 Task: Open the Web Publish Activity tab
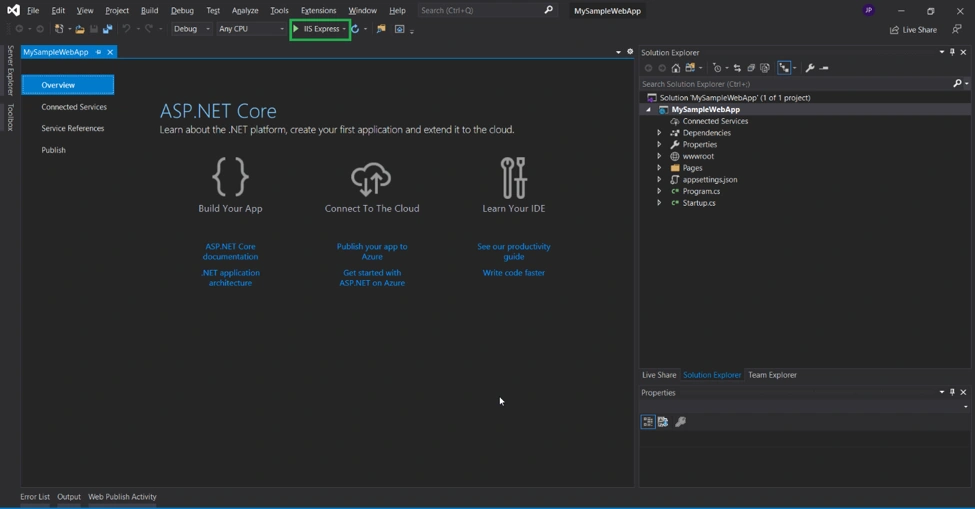122,497
